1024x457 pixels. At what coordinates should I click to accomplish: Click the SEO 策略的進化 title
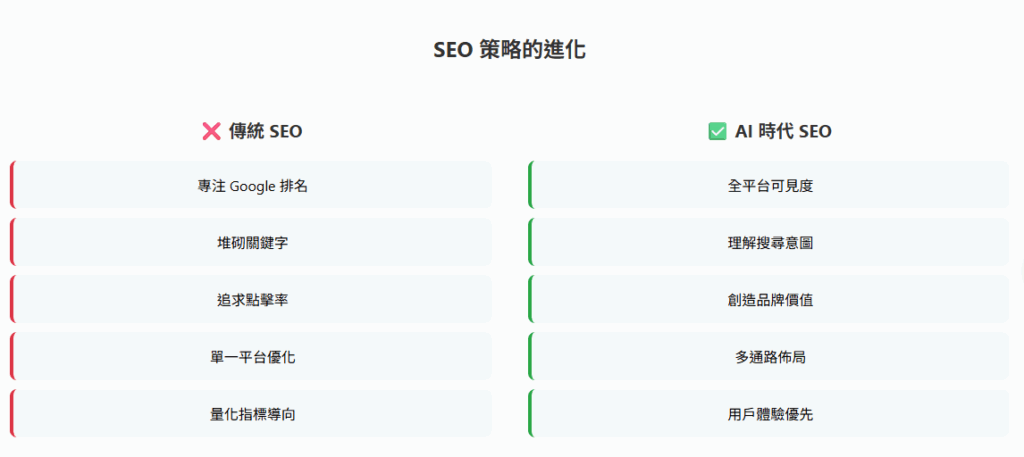click(510, 50)
